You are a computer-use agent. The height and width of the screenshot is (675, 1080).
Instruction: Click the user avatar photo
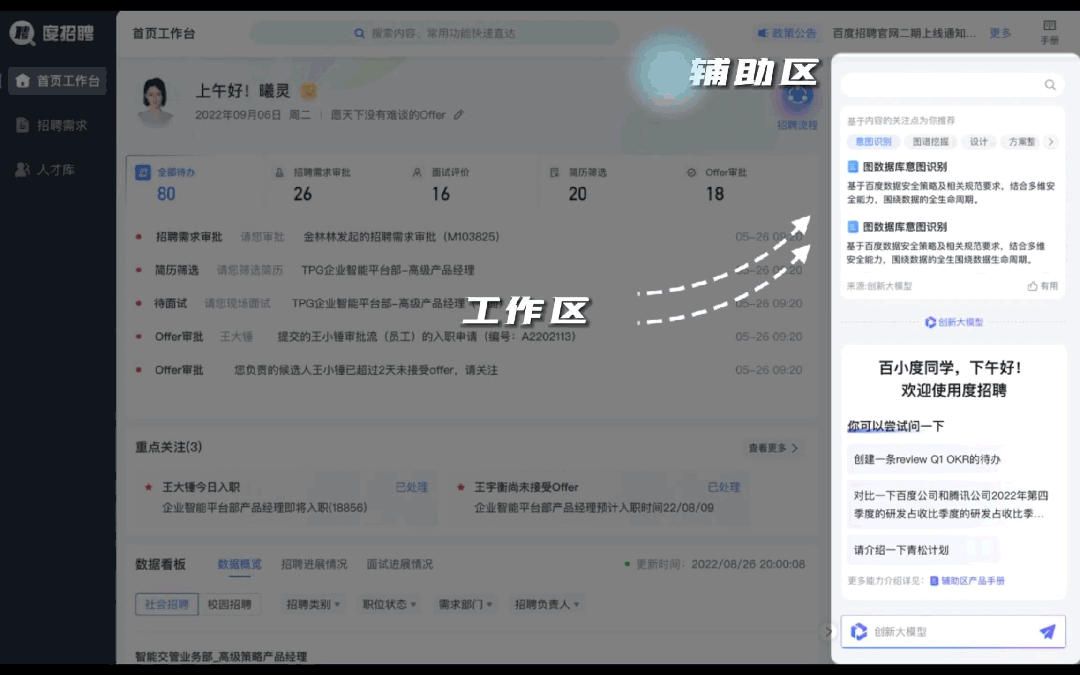pyautogui.click(x=156, y=102)
